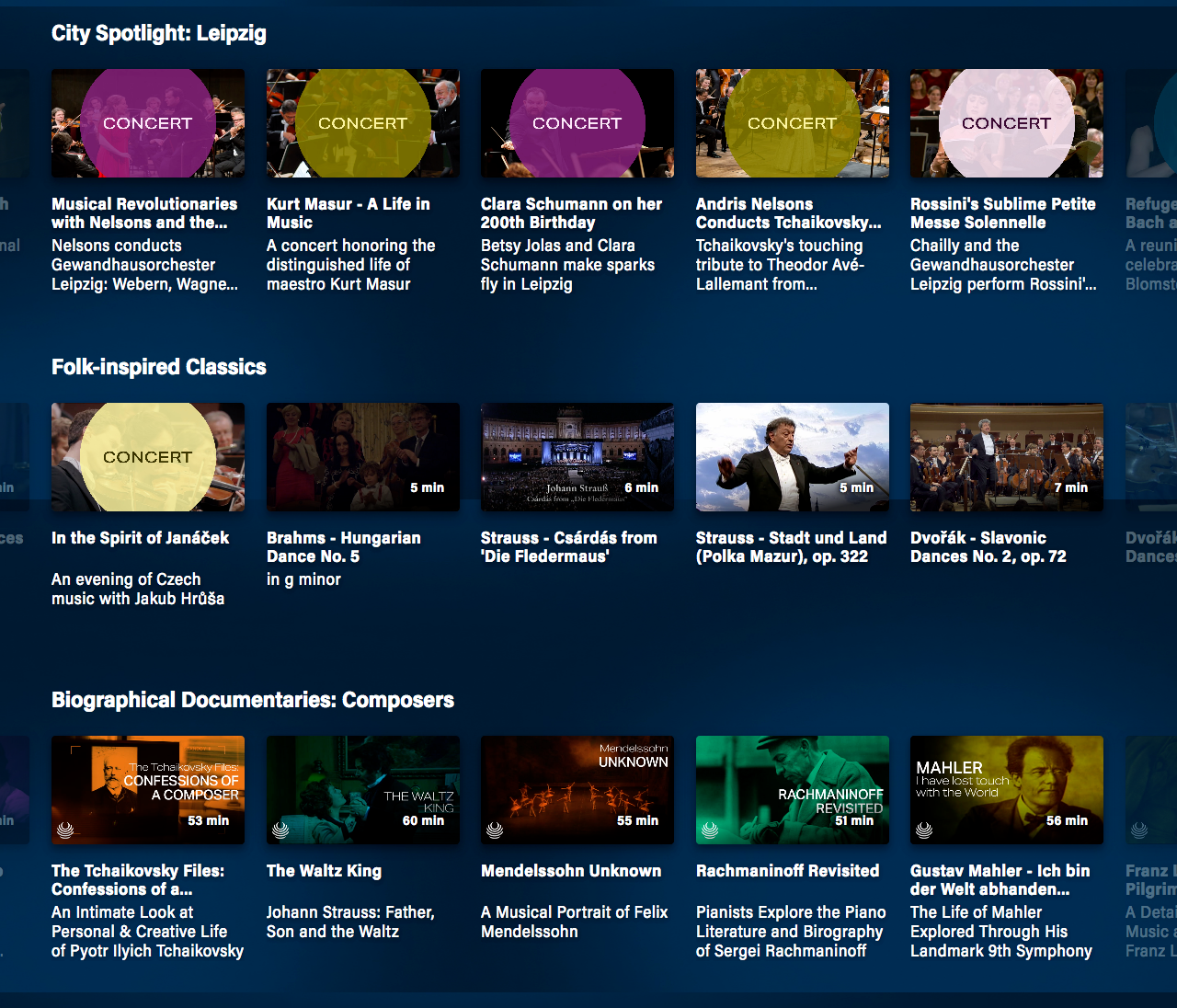
Task: Click description 'Betsy Jolas and Clara Schumann make sparks'
Action: click(x=568, y=265)
